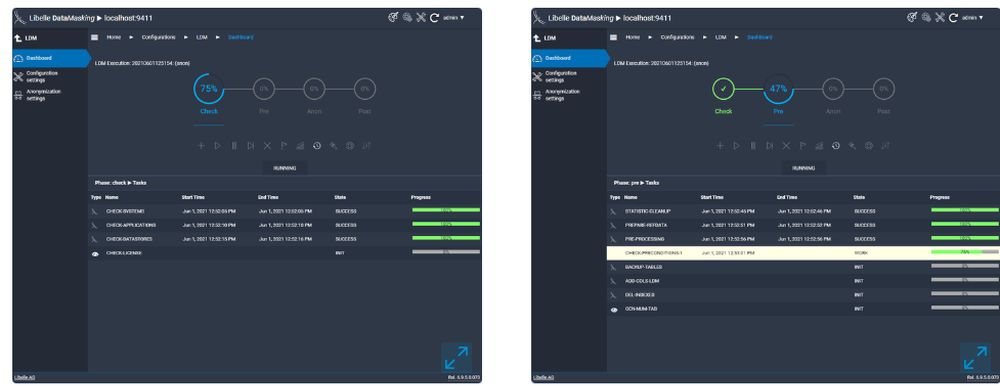The width and height of the screenshot is (1000, 386).
Task: Click the play icon in the check-phase window toolbar
Action: [217, 145]
